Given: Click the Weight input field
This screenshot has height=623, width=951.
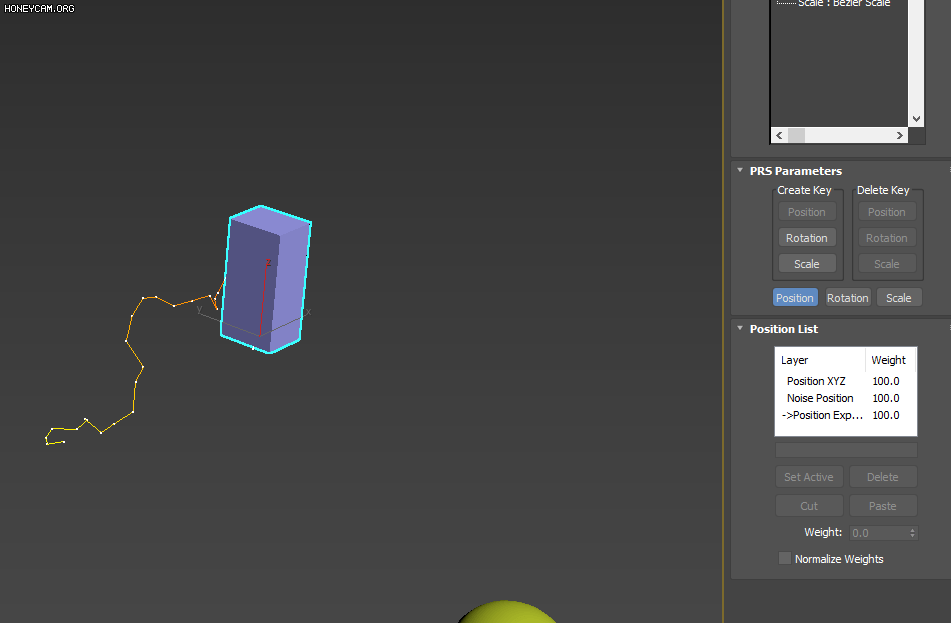Looking at the screenshot, I should tap(878, 533).
